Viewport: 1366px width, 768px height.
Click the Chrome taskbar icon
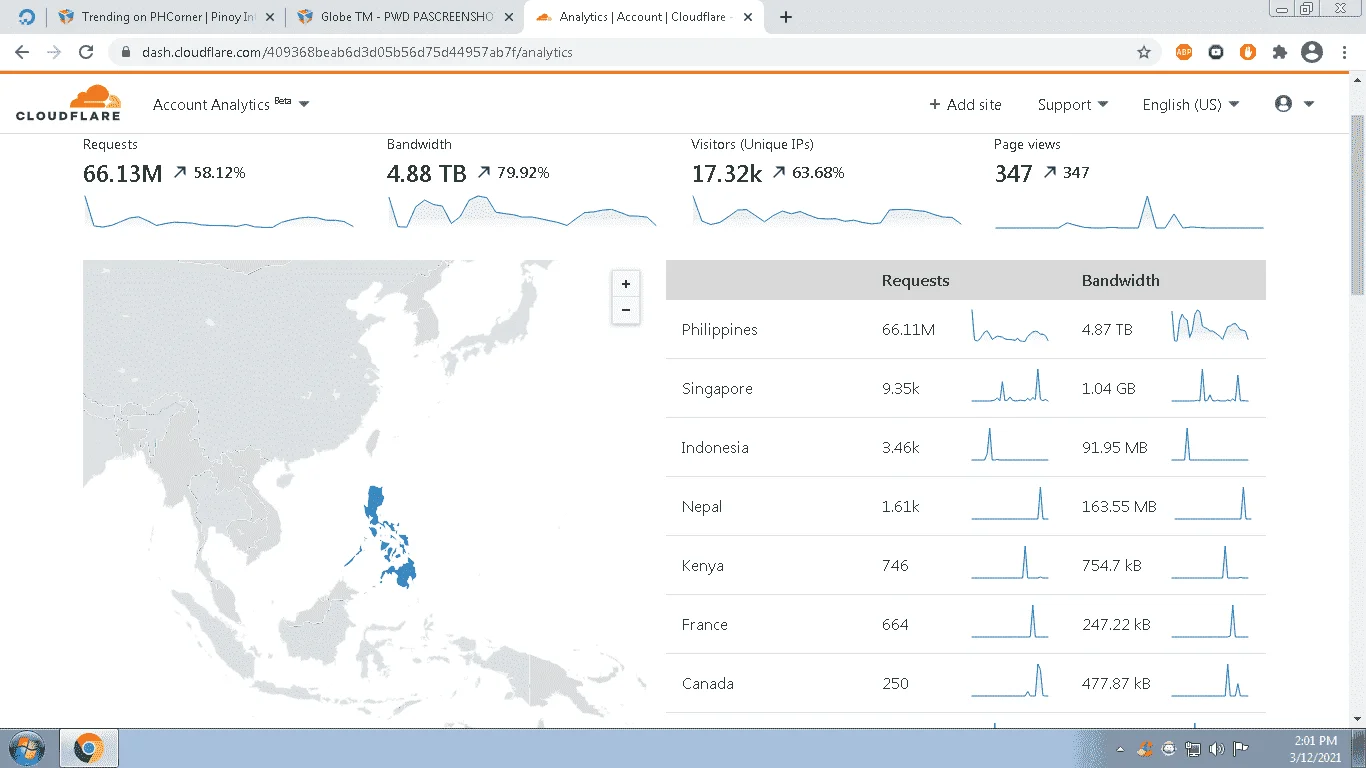pos(89,748)
